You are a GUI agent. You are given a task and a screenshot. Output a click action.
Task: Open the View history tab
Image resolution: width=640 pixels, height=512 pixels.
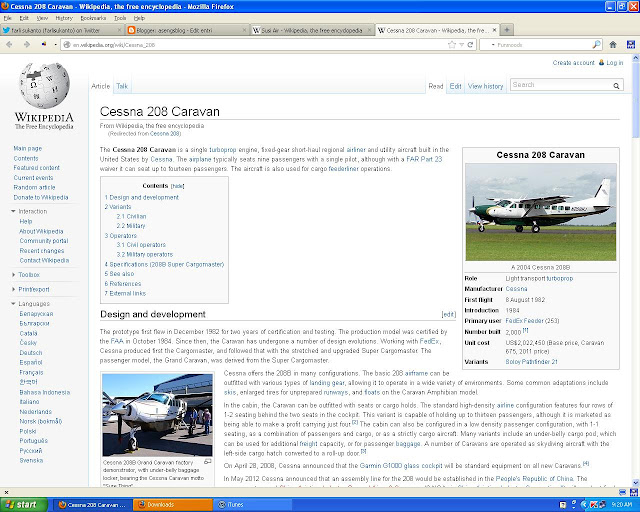click(x=485, y=86)
